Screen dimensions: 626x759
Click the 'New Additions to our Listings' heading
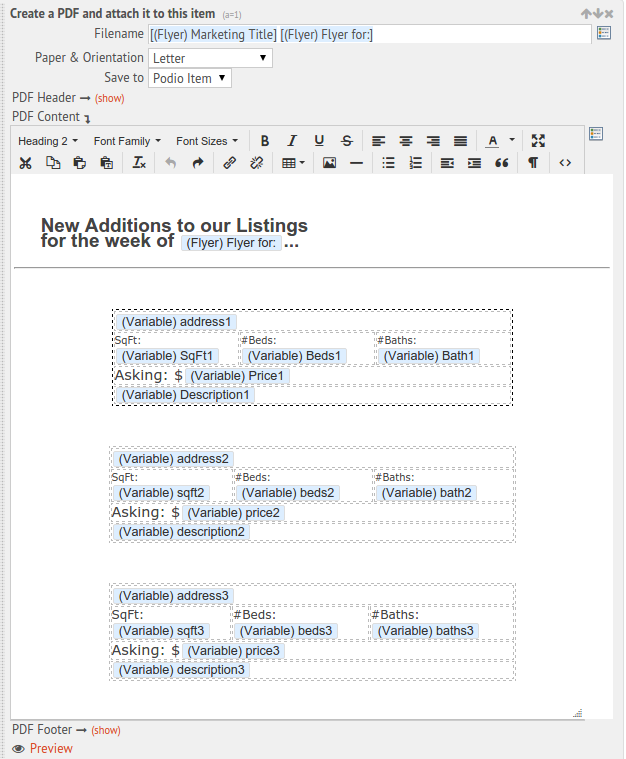coord(174,226)
